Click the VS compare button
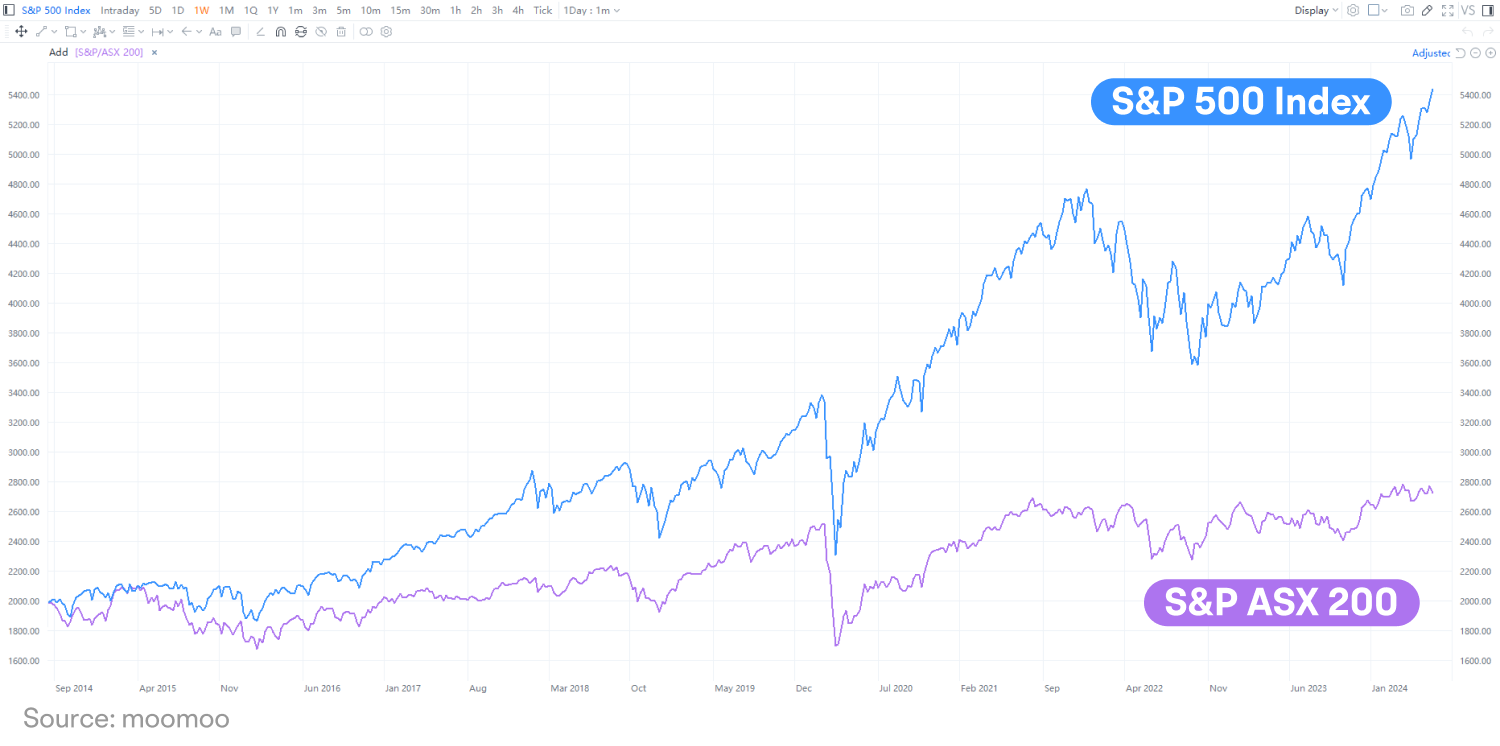Image resolution: width=1500 pixels, height=746 pixels. pos(1468,10)
